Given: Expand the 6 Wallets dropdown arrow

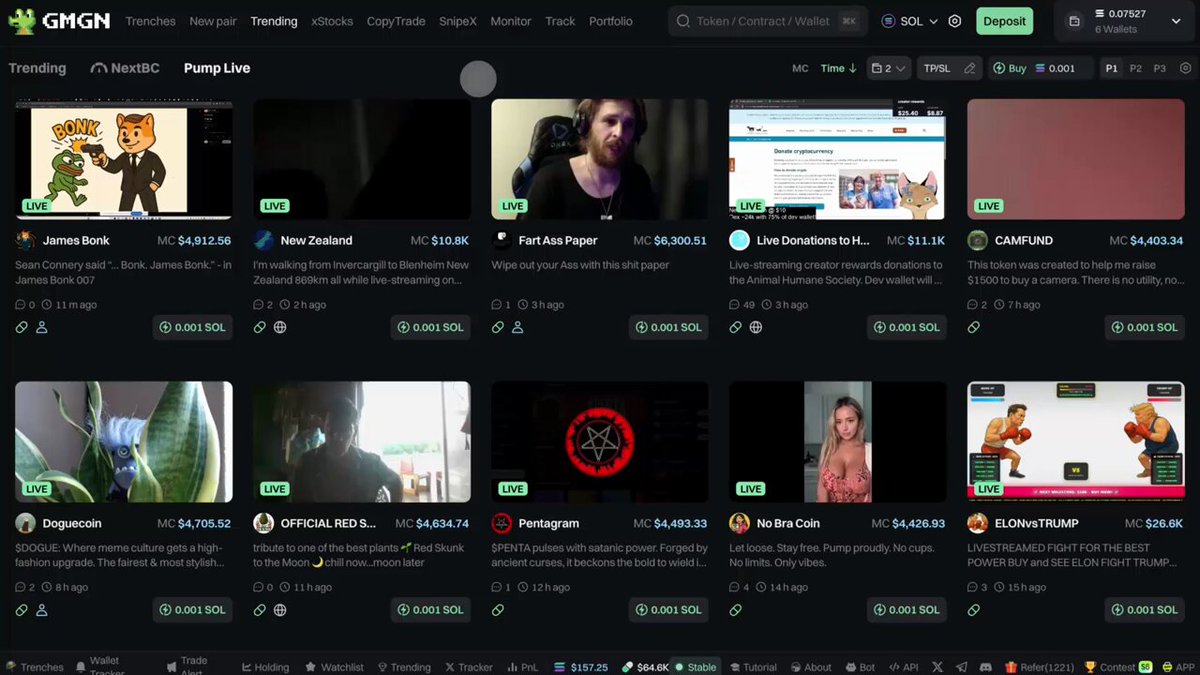Looking at the screenshot, I should [x=1176, y=21].
